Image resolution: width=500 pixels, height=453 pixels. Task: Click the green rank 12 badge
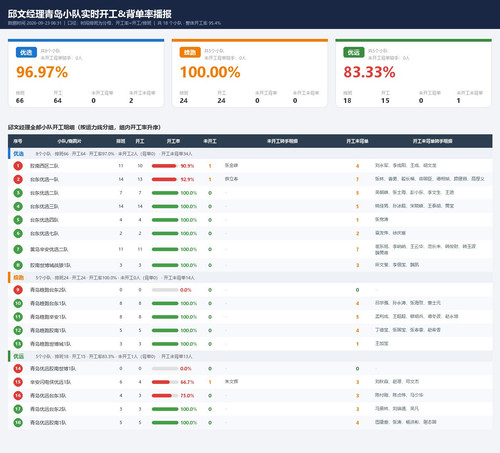click(x=18, y=330)
